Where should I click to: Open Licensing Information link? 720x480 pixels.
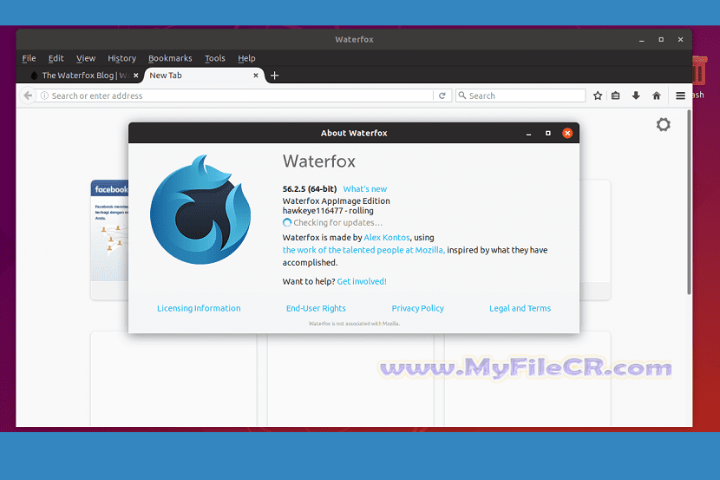tap(199, 308)
